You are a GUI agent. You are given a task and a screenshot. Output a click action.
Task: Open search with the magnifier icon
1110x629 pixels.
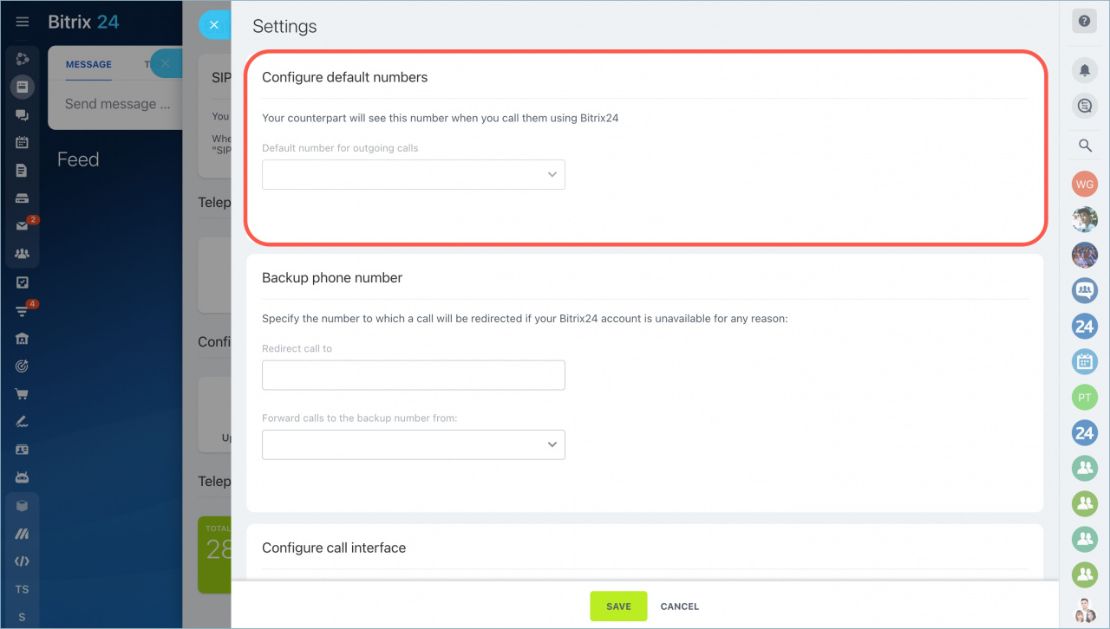(x=1084, y=146)
